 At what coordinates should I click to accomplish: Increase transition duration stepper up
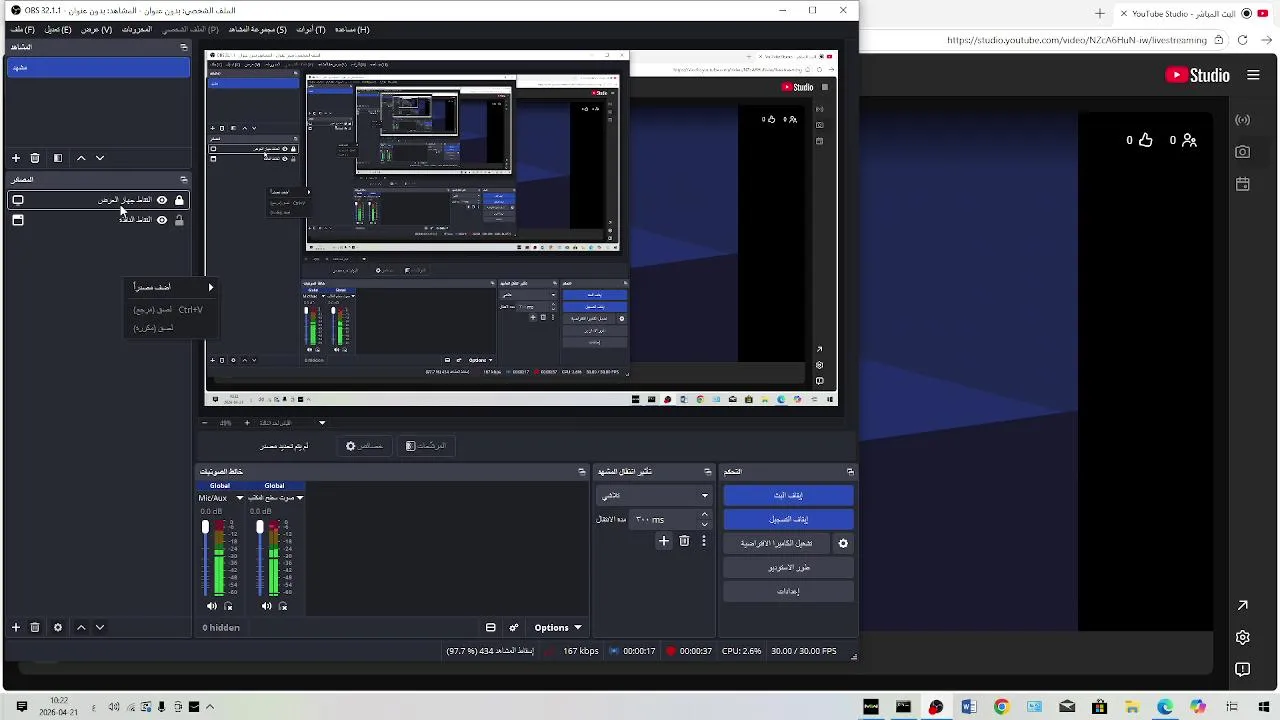pyautogui.click(x=704, y=515)
